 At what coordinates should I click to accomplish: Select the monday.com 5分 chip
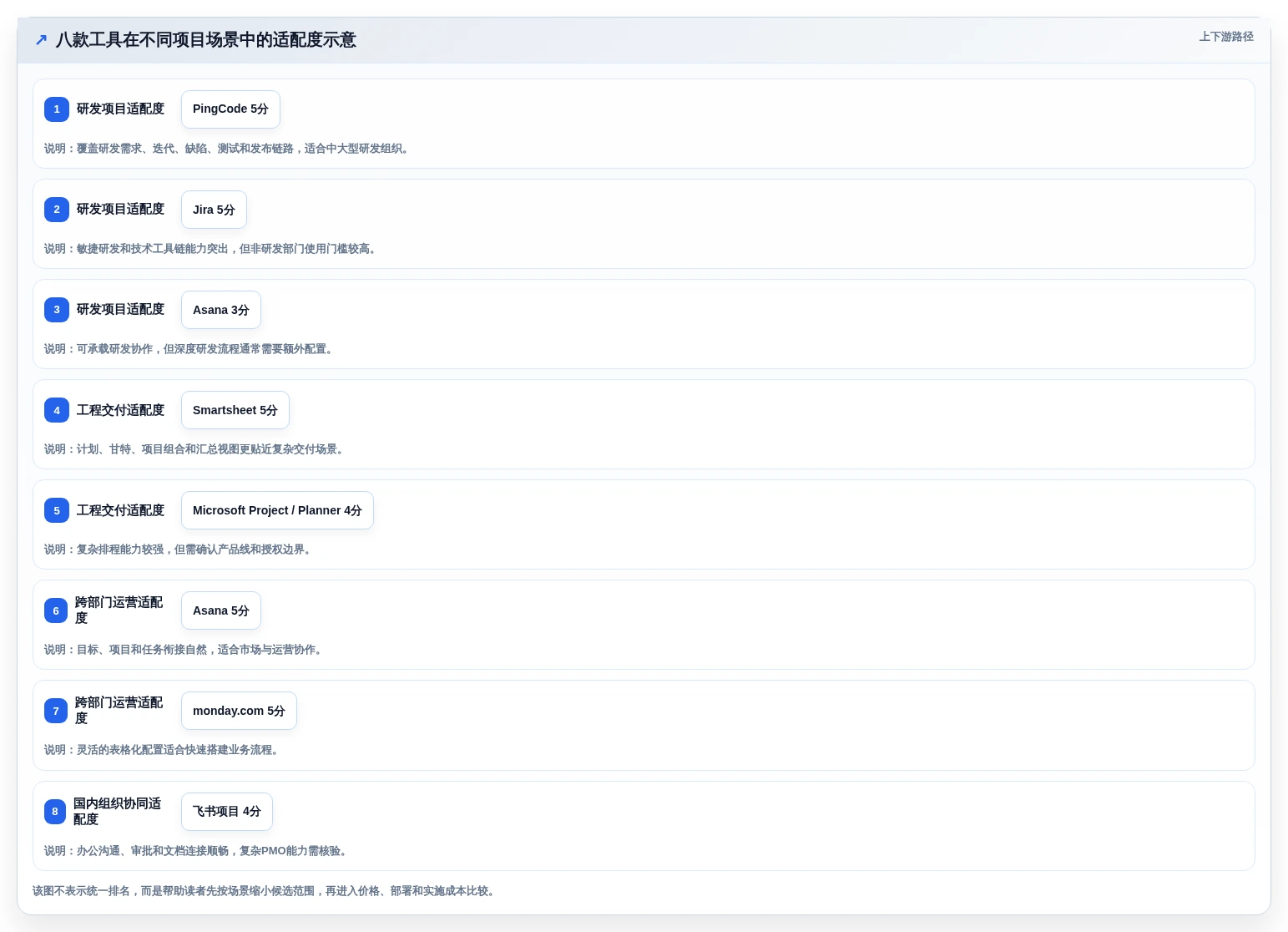[x=239, y=711]
